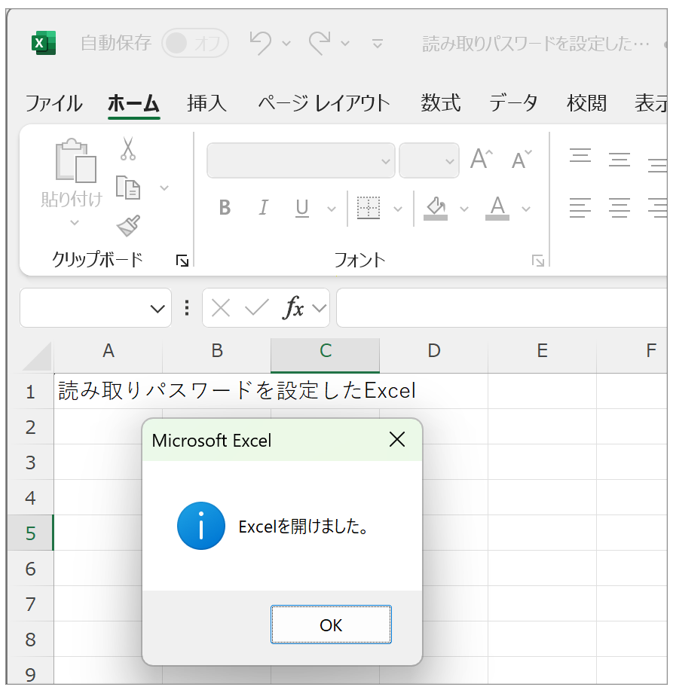This screenshot has height=693, width=677.
Task: Open the 校閲 tab
Action: coord(586,103)
